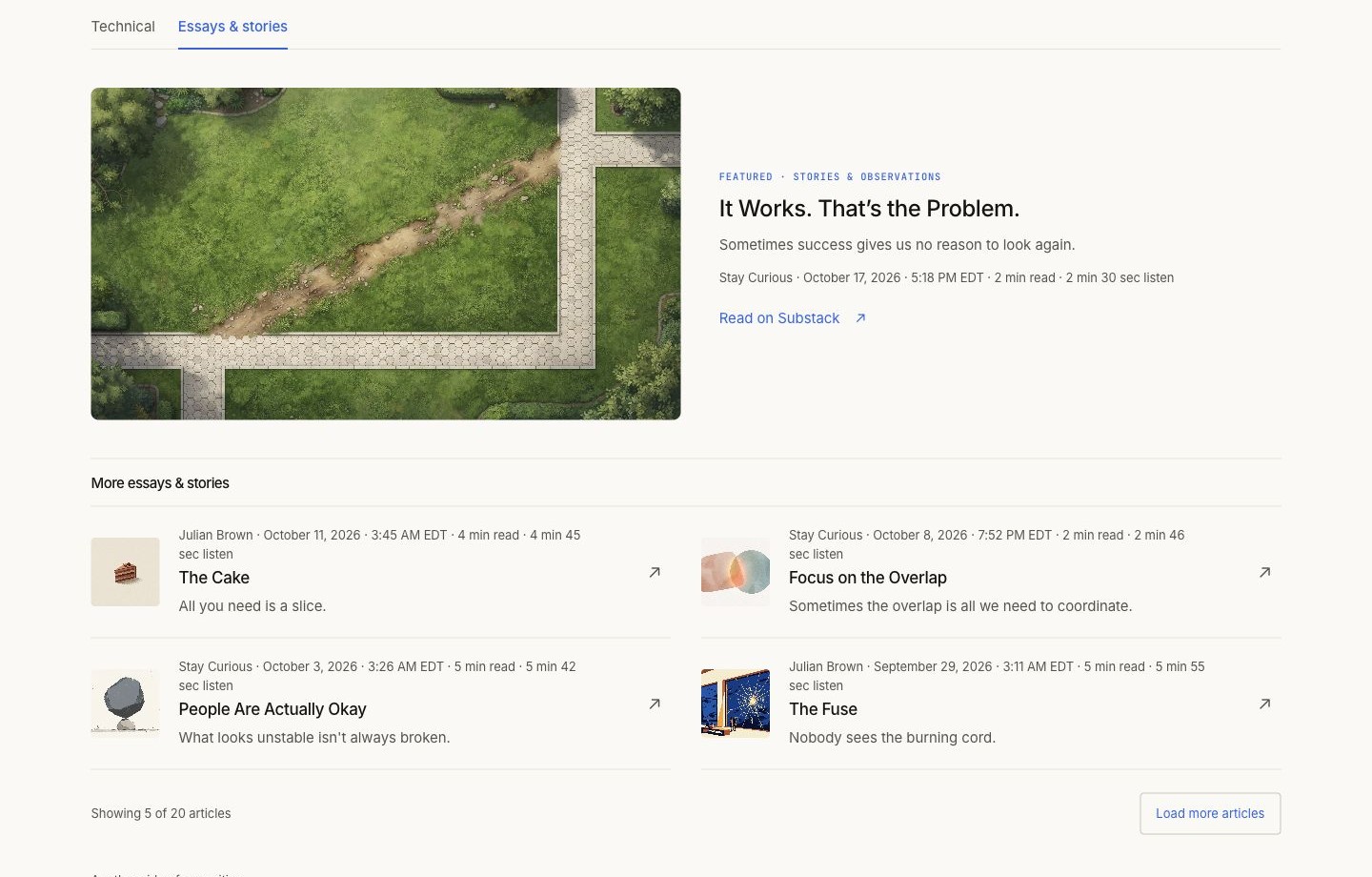Click the firework window thumbnail
Screen dimensions: 1372x877
point(736,704)
